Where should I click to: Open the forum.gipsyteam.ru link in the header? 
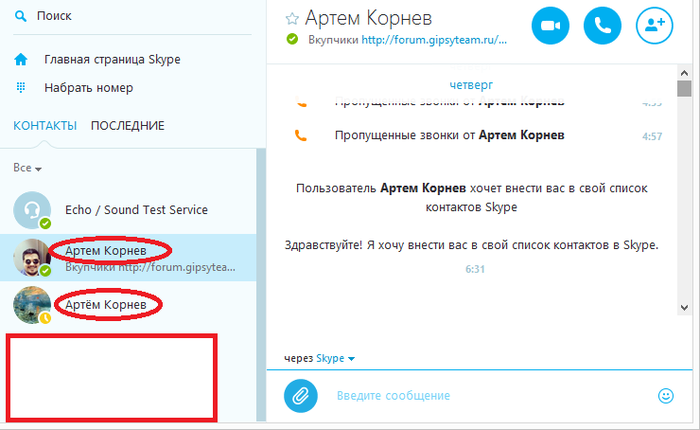434,40
